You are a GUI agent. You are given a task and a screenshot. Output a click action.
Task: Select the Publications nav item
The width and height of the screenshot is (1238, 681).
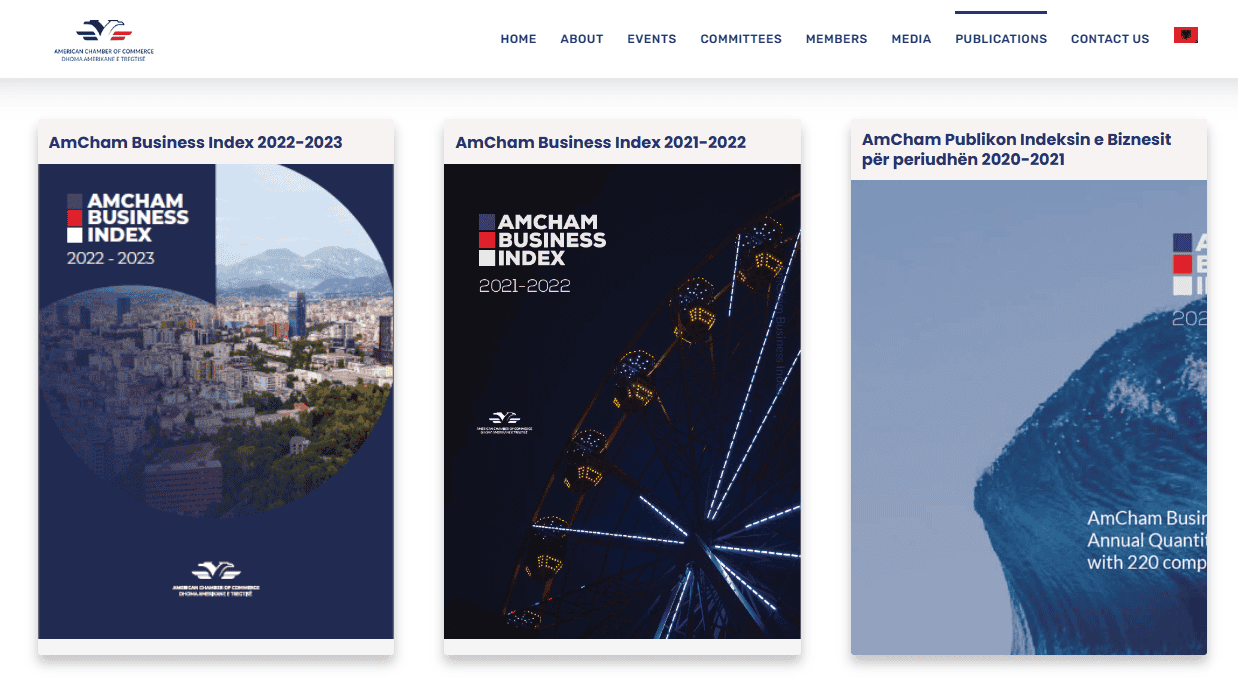click(x=1001, y=39)
